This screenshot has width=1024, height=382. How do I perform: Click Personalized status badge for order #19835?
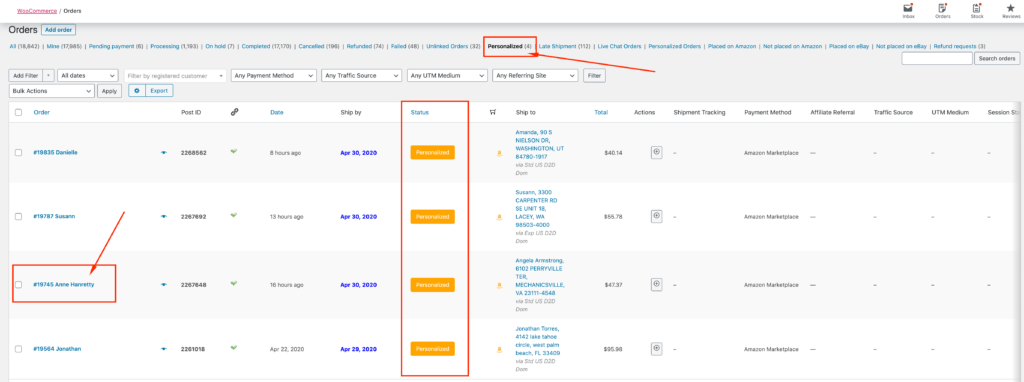tap(432, 152)
